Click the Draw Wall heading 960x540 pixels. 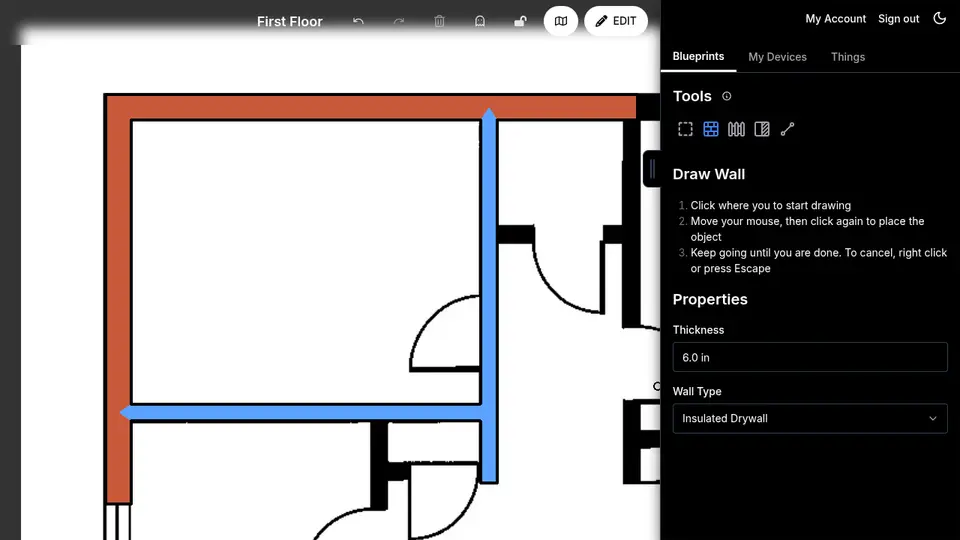tap(709, 174)
